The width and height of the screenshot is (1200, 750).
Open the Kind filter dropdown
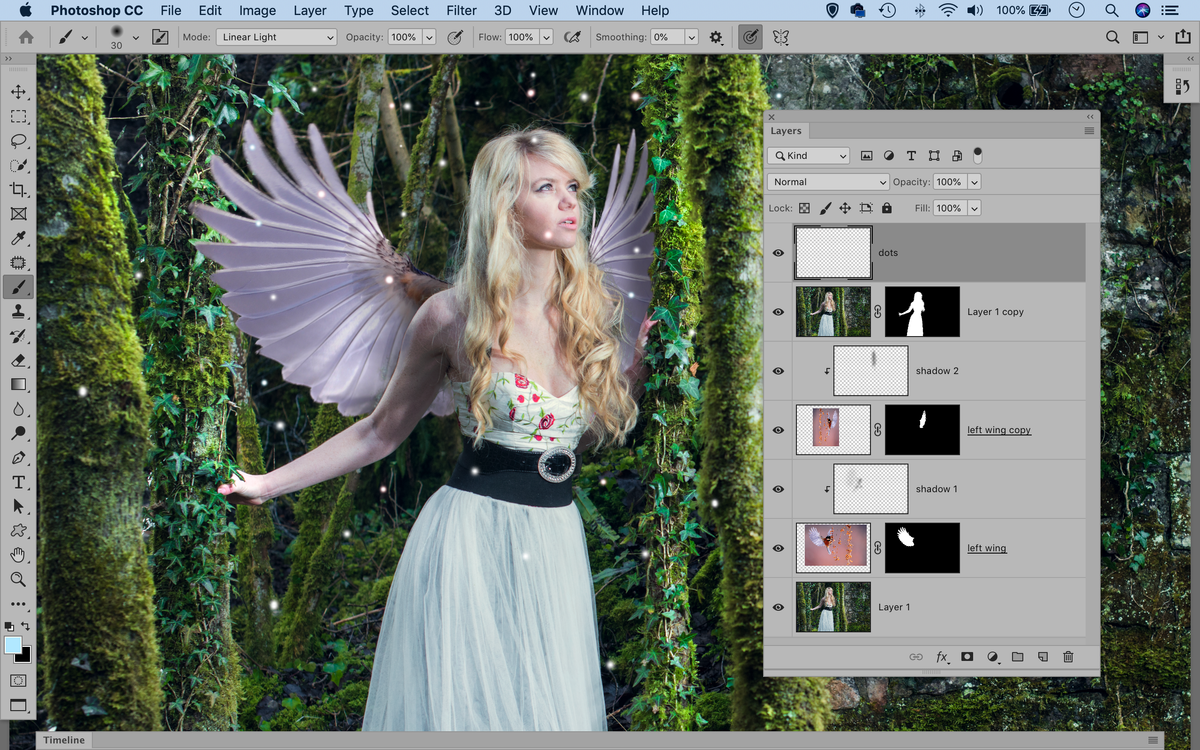(x=808, y=155)
